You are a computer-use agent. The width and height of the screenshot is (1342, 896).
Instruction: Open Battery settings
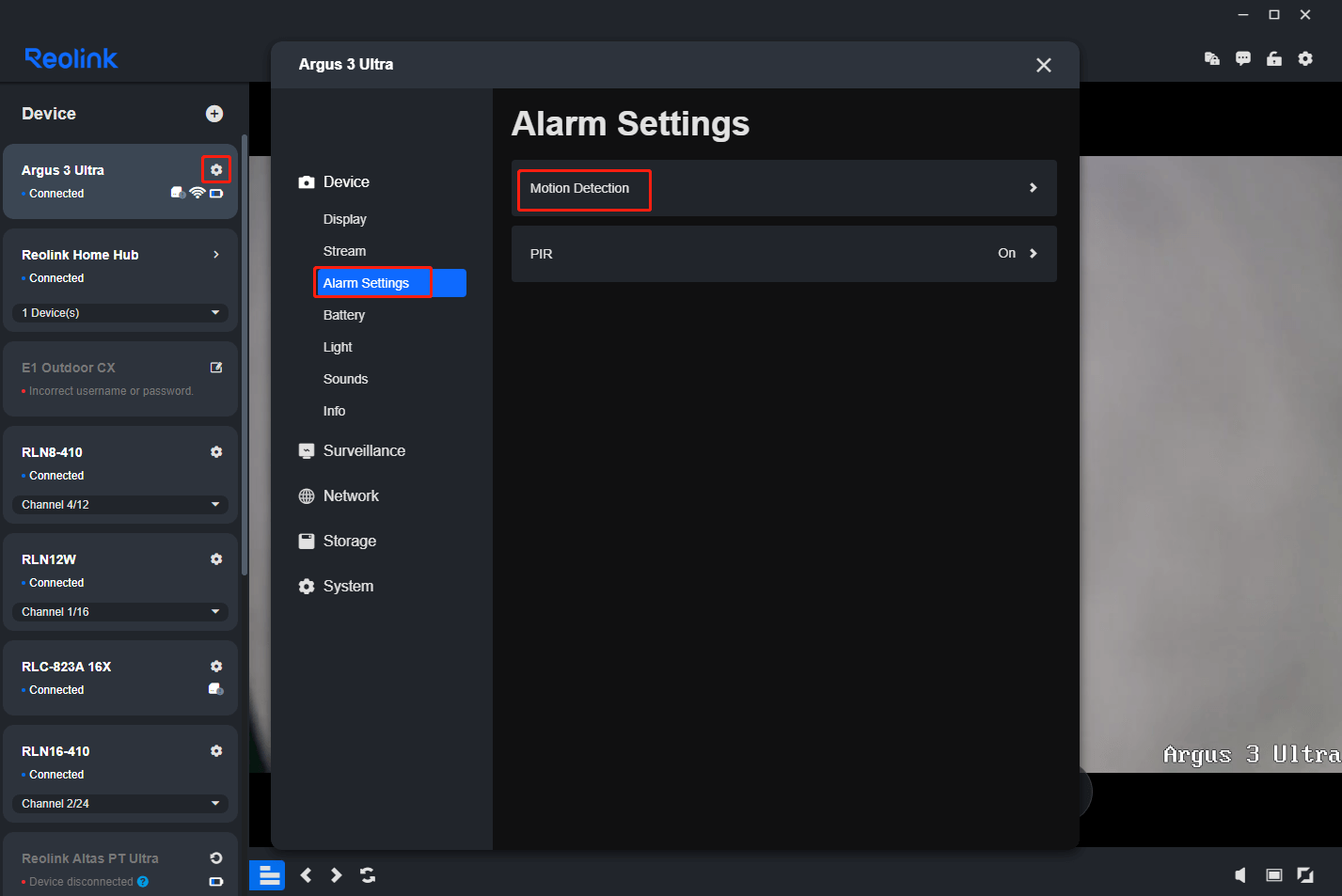point(344,315)
